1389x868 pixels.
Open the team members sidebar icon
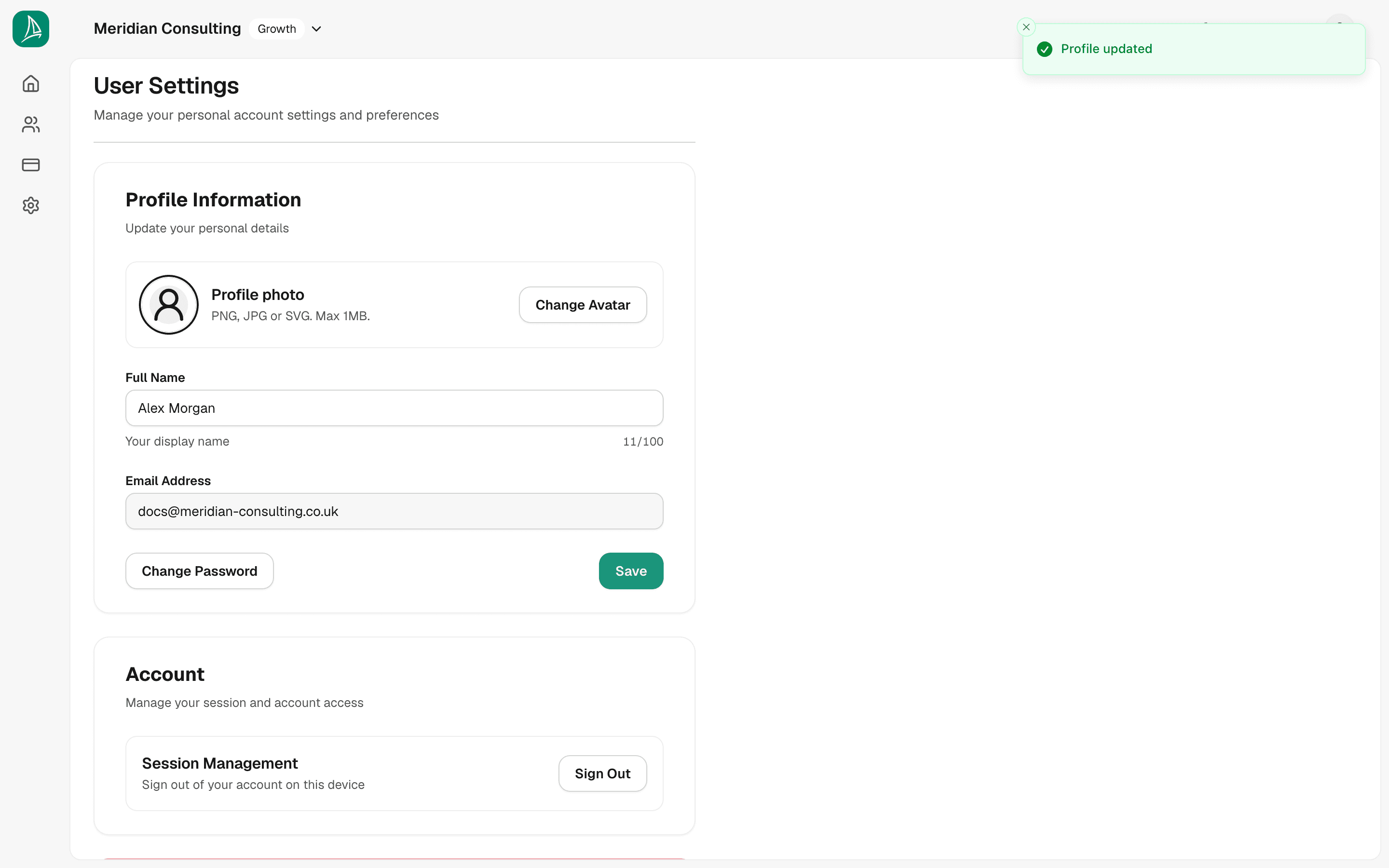coord(31,124)
